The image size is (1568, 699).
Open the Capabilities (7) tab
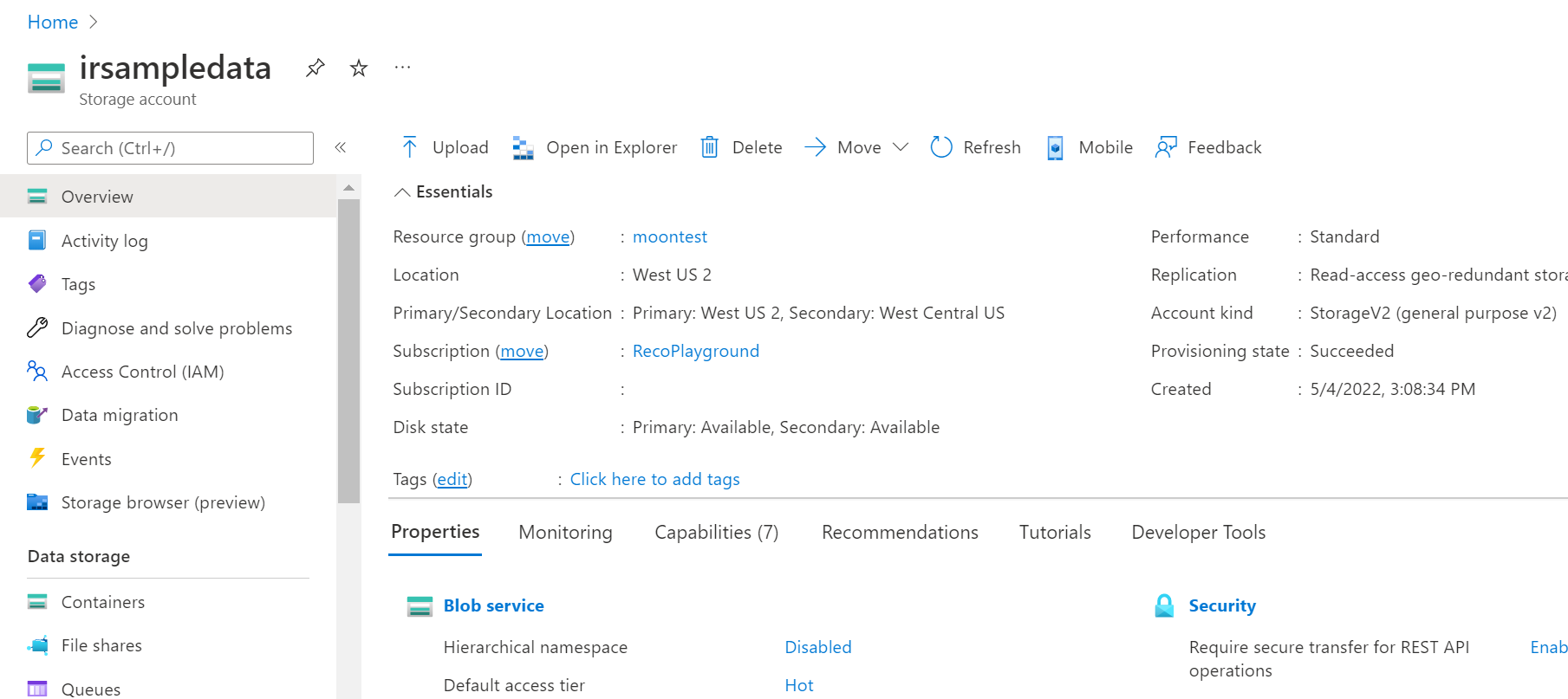(x=717, y=532)
